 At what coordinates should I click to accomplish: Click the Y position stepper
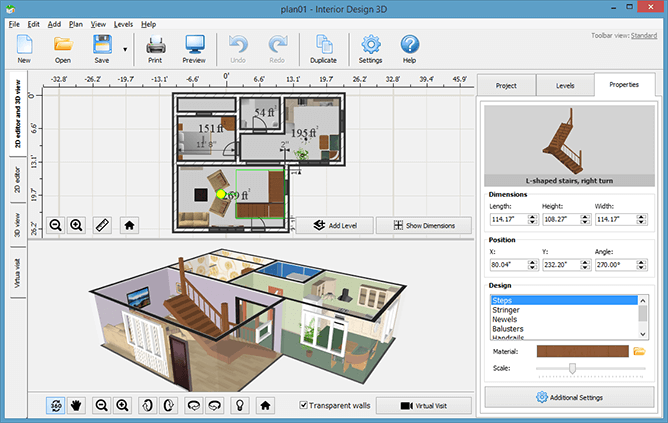(x=585, y=265)
